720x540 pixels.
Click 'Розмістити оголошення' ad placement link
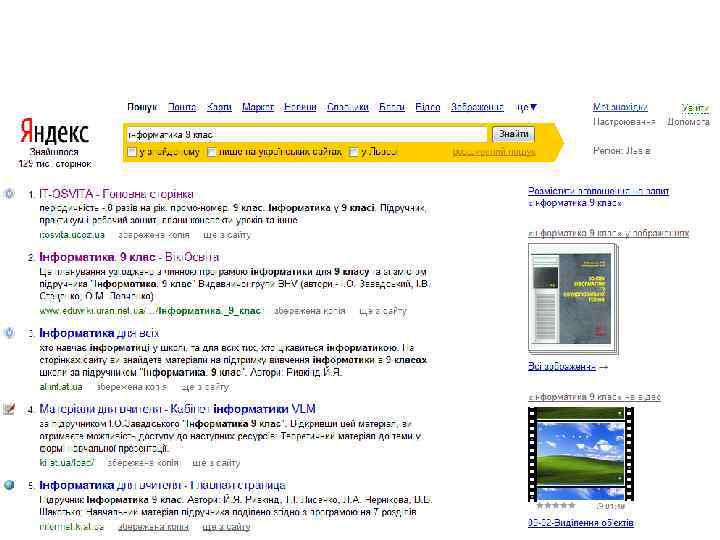tap(598, 191)
